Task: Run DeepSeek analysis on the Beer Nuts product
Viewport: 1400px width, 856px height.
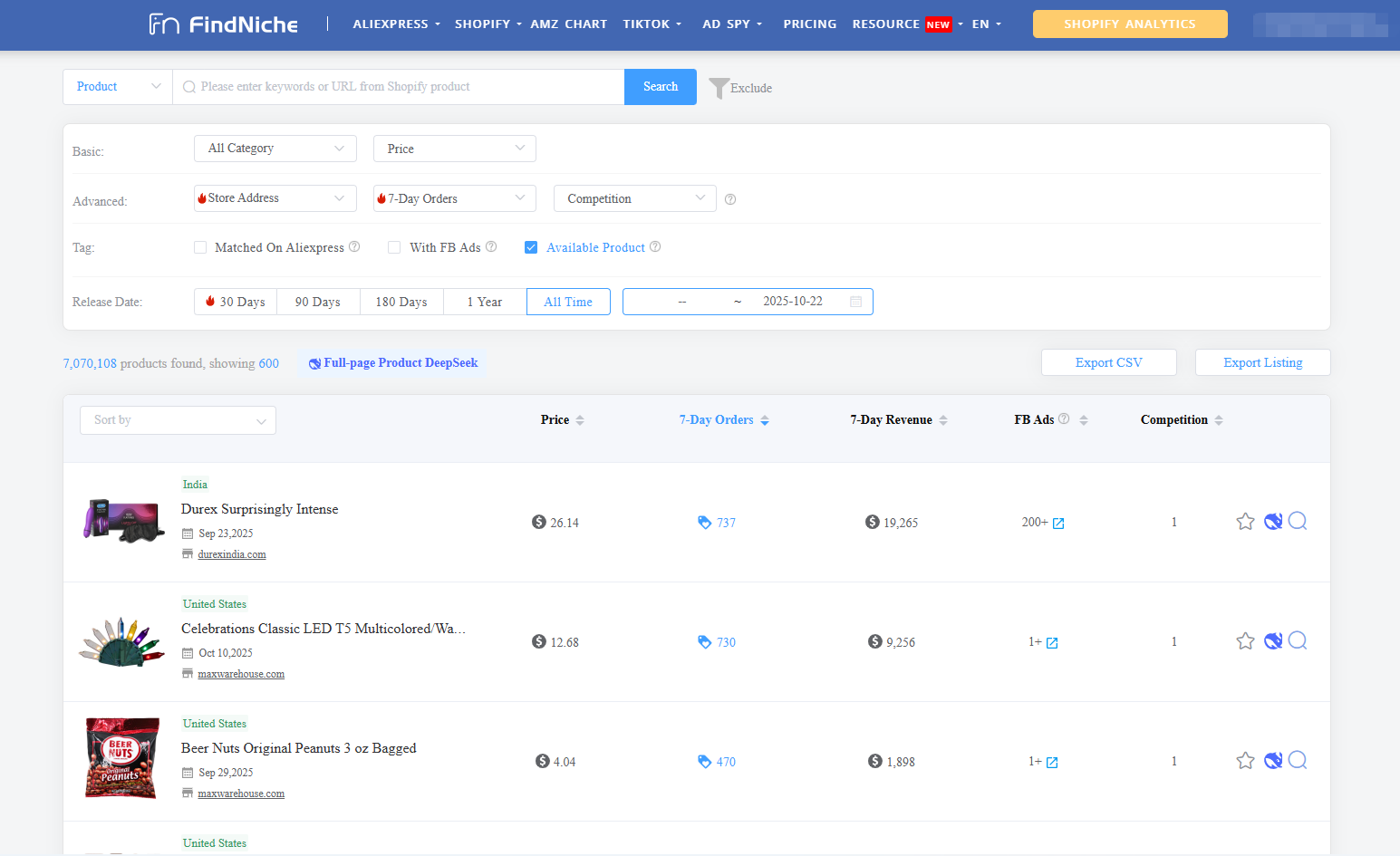Action: click(x=1272, y=760)
